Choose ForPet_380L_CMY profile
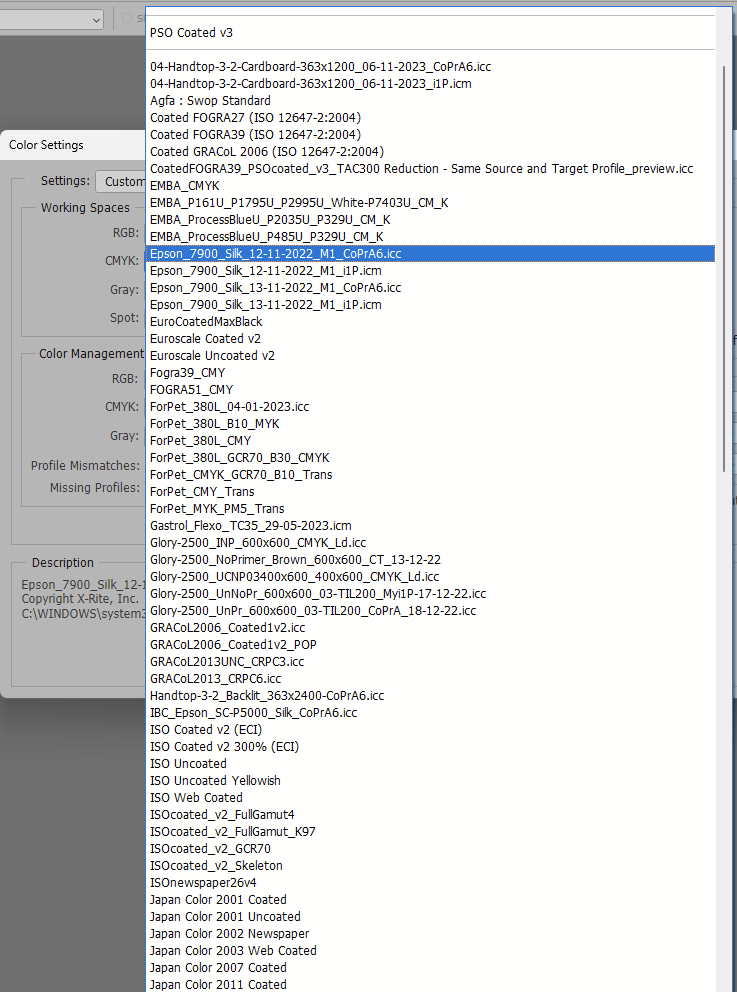This screenshot has height=992, width=737. click(430, 441)
